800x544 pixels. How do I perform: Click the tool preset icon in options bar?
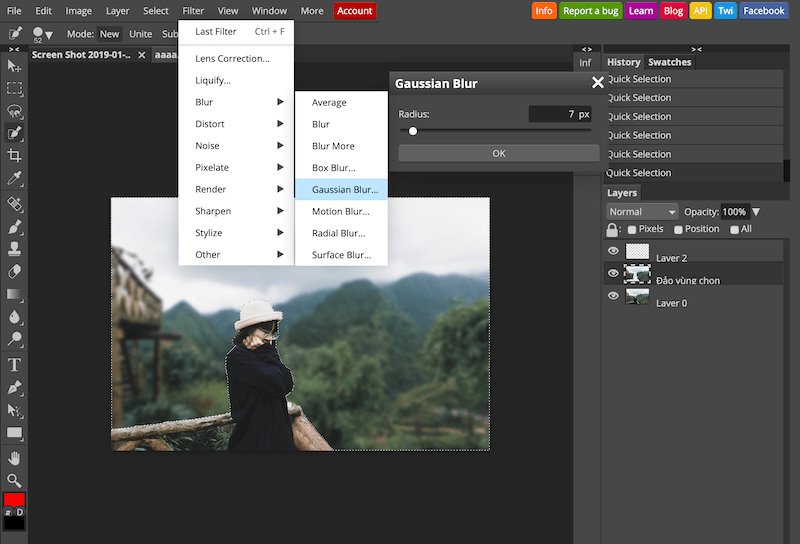(x=15, y=34)
